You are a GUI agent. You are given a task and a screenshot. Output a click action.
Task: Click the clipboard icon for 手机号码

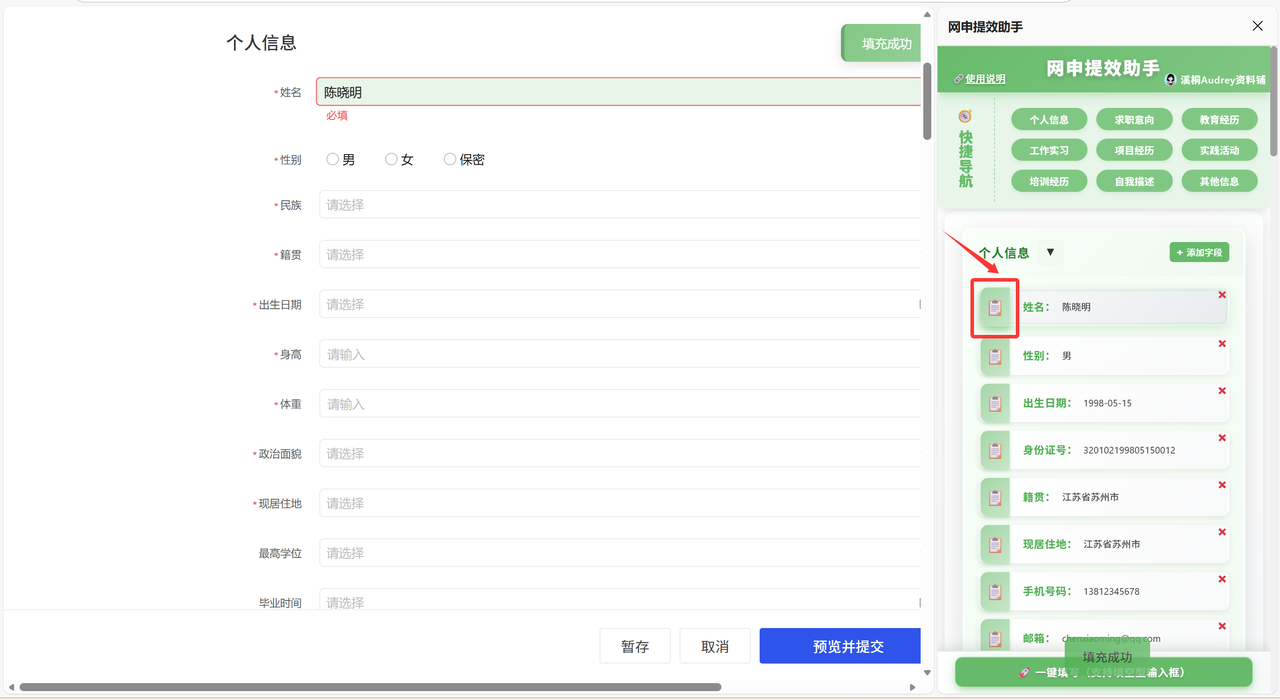point(995,590)
